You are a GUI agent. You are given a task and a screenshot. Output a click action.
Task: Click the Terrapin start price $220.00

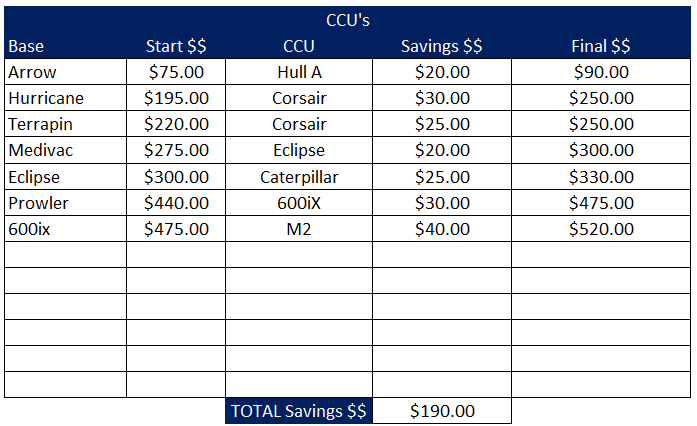pyautogui.click(x=176, y=124)
